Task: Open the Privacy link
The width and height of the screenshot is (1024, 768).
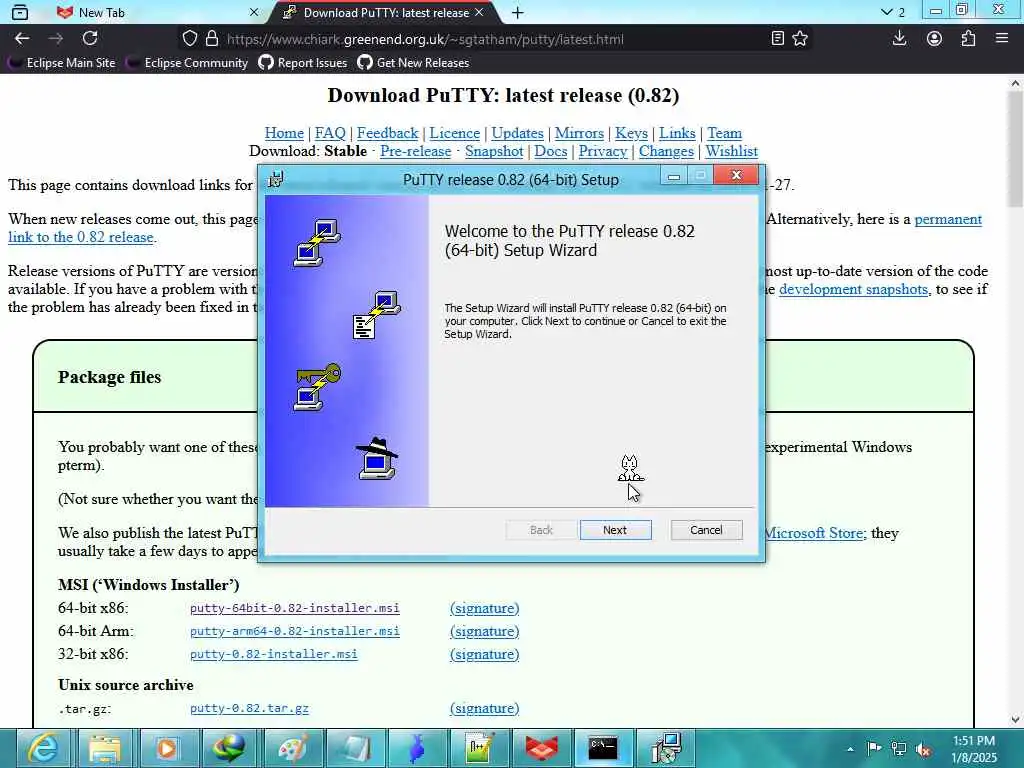Action: [x=603, y=152]
